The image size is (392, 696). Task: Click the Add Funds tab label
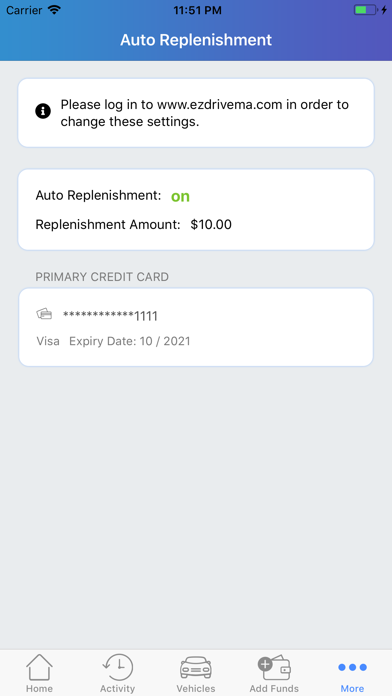click(274, 688)
